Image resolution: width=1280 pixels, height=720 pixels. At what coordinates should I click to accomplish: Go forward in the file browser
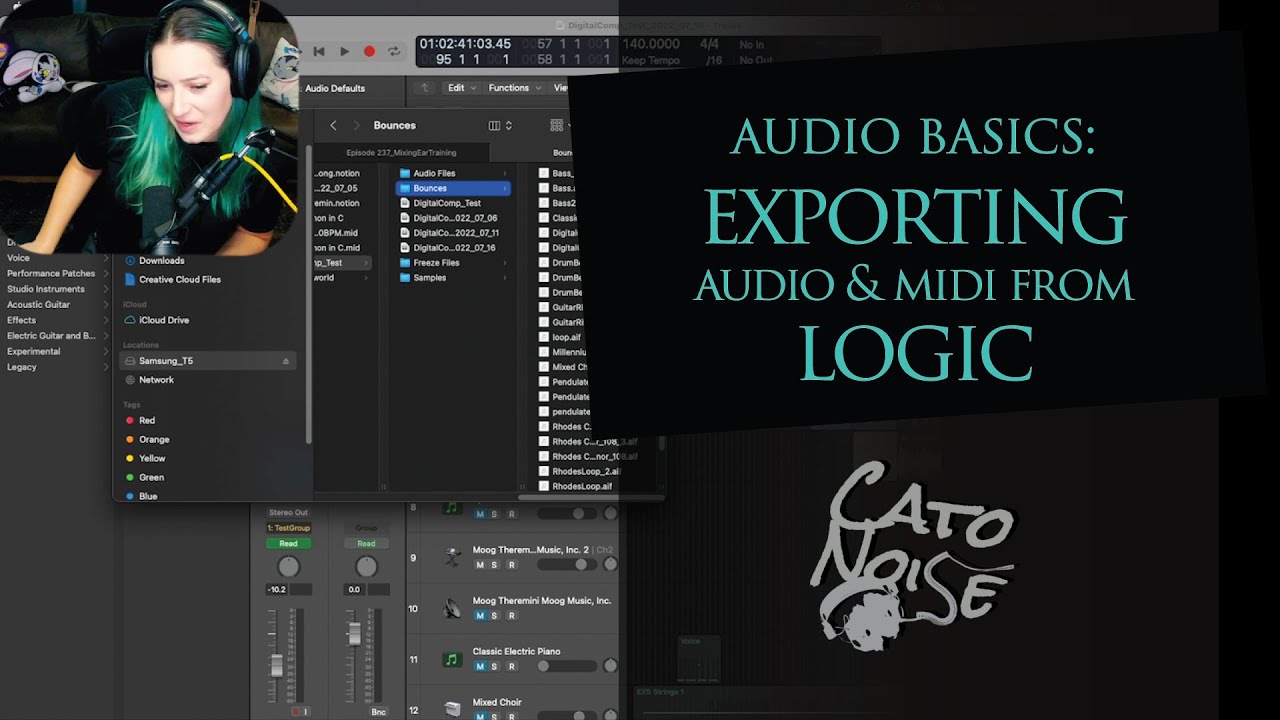[x=356, y=125]
